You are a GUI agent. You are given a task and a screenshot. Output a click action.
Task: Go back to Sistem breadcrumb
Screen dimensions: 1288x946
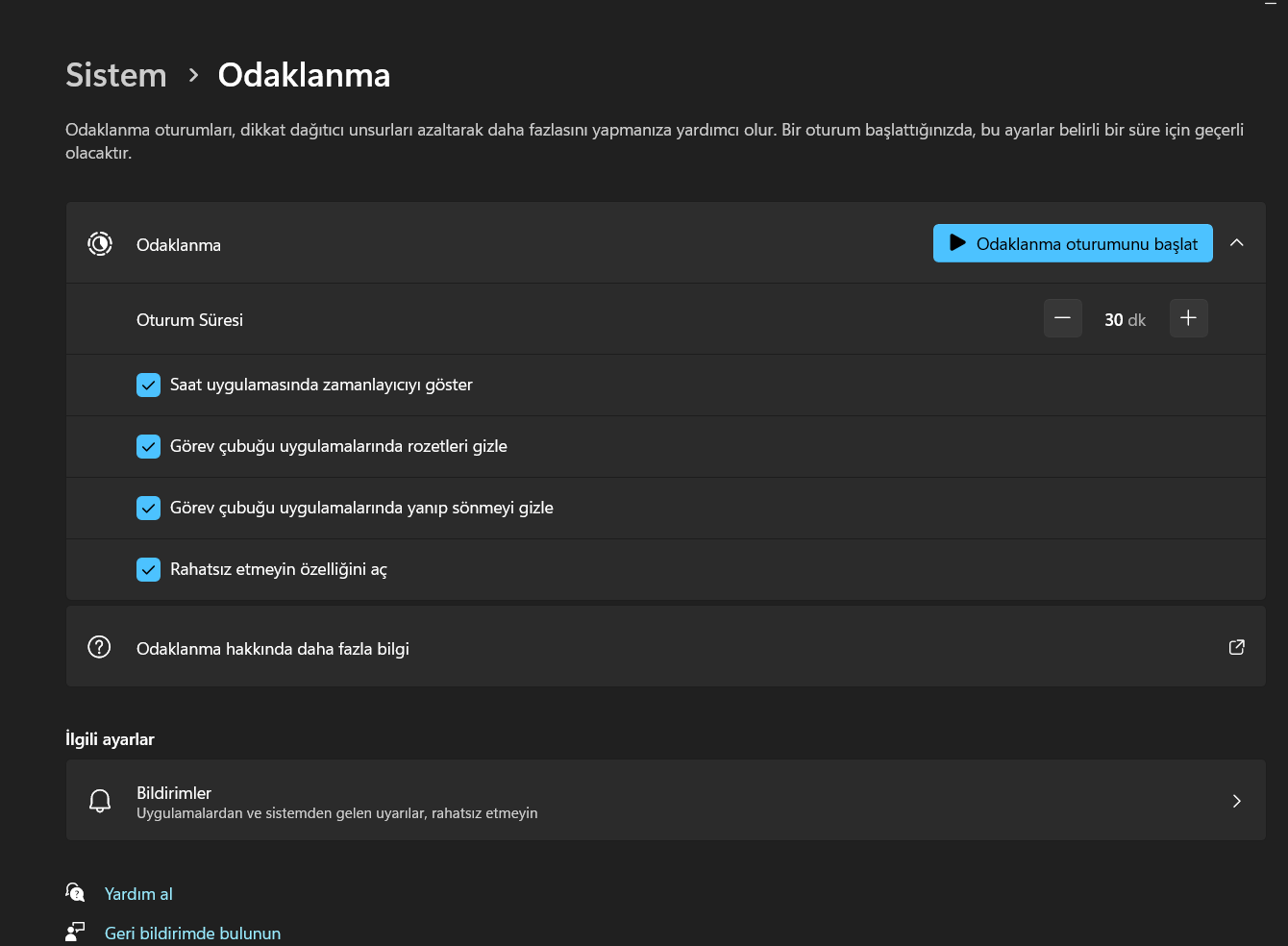click(x=116, y=75)
